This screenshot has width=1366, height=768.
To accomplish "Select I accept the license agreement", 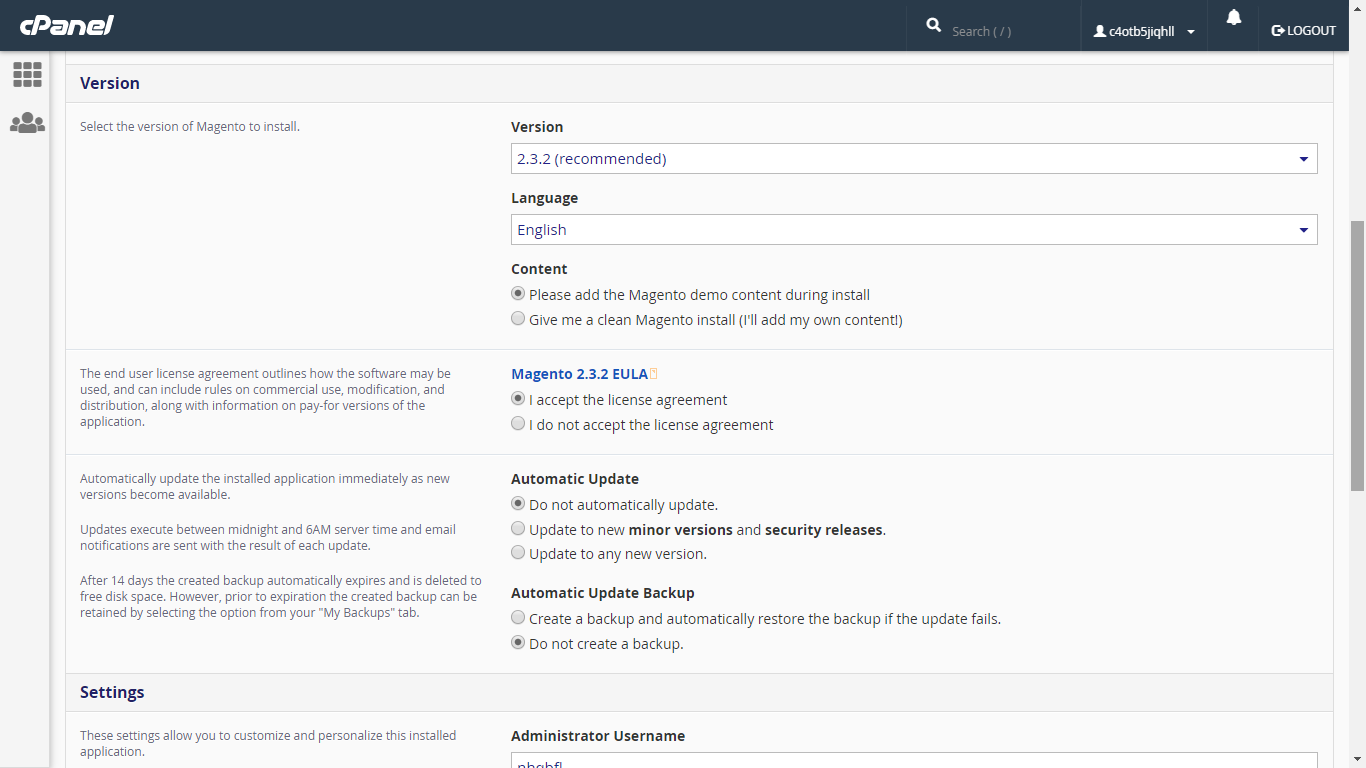I will pyautogui.click(x=518, y=398).
